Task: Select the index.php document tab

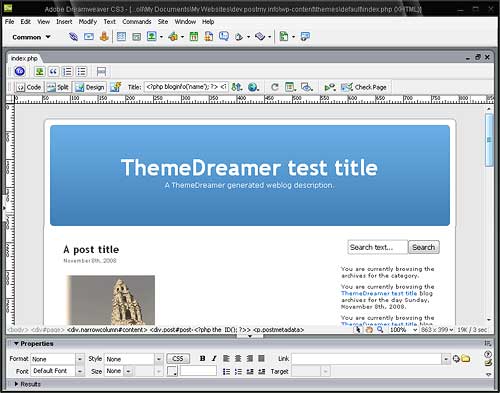Action: [24, 58]
